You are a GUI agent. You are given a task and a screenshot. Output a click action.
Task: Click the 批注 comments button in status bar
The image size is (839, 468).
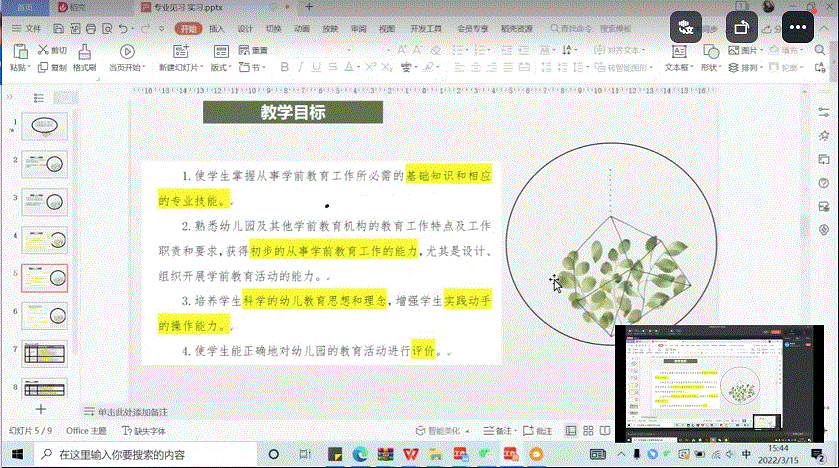pyautogui.click(x=537, y=431)
